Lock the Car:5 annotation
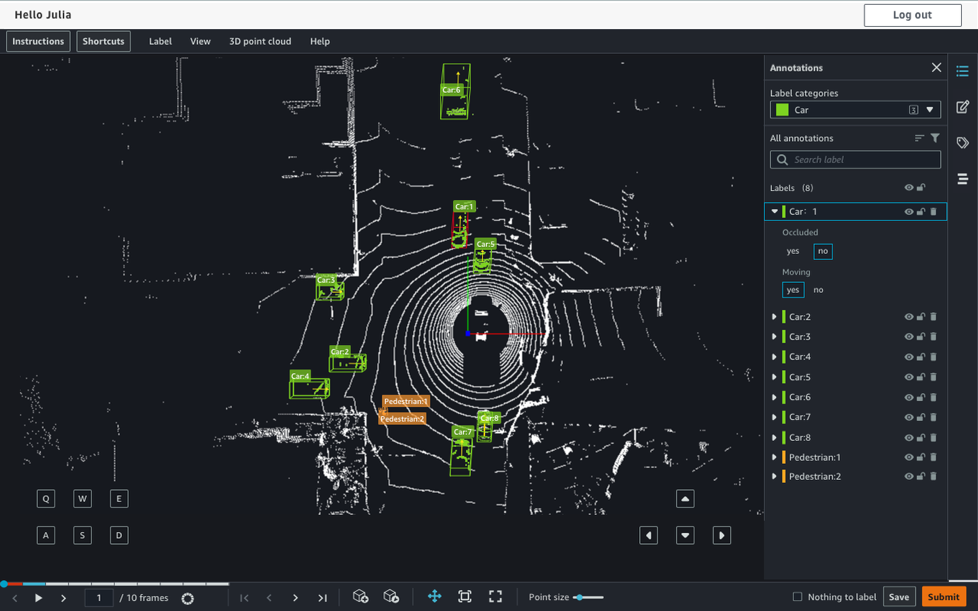Image resolution: width=978 pixels, height=611 pixels. (x=921, y=377)
